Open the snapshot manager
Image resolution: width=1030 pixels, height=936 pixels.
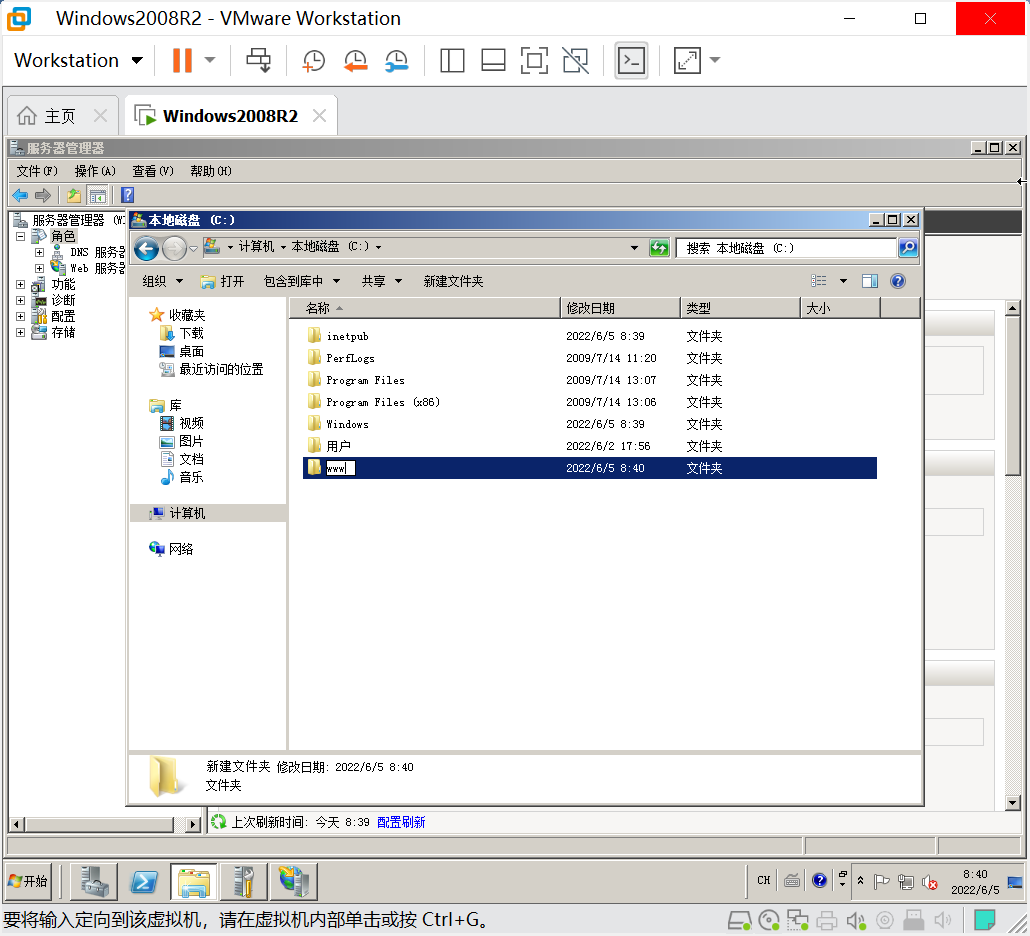coord(397,60)
